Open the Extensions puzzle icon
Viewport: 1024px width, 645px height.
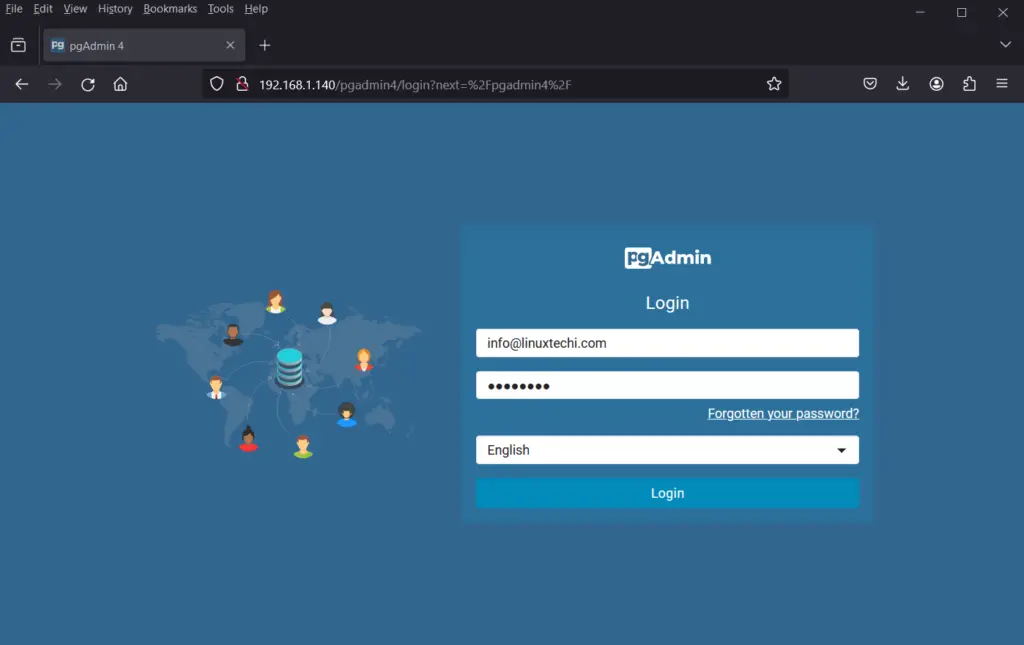coord(969,84)
